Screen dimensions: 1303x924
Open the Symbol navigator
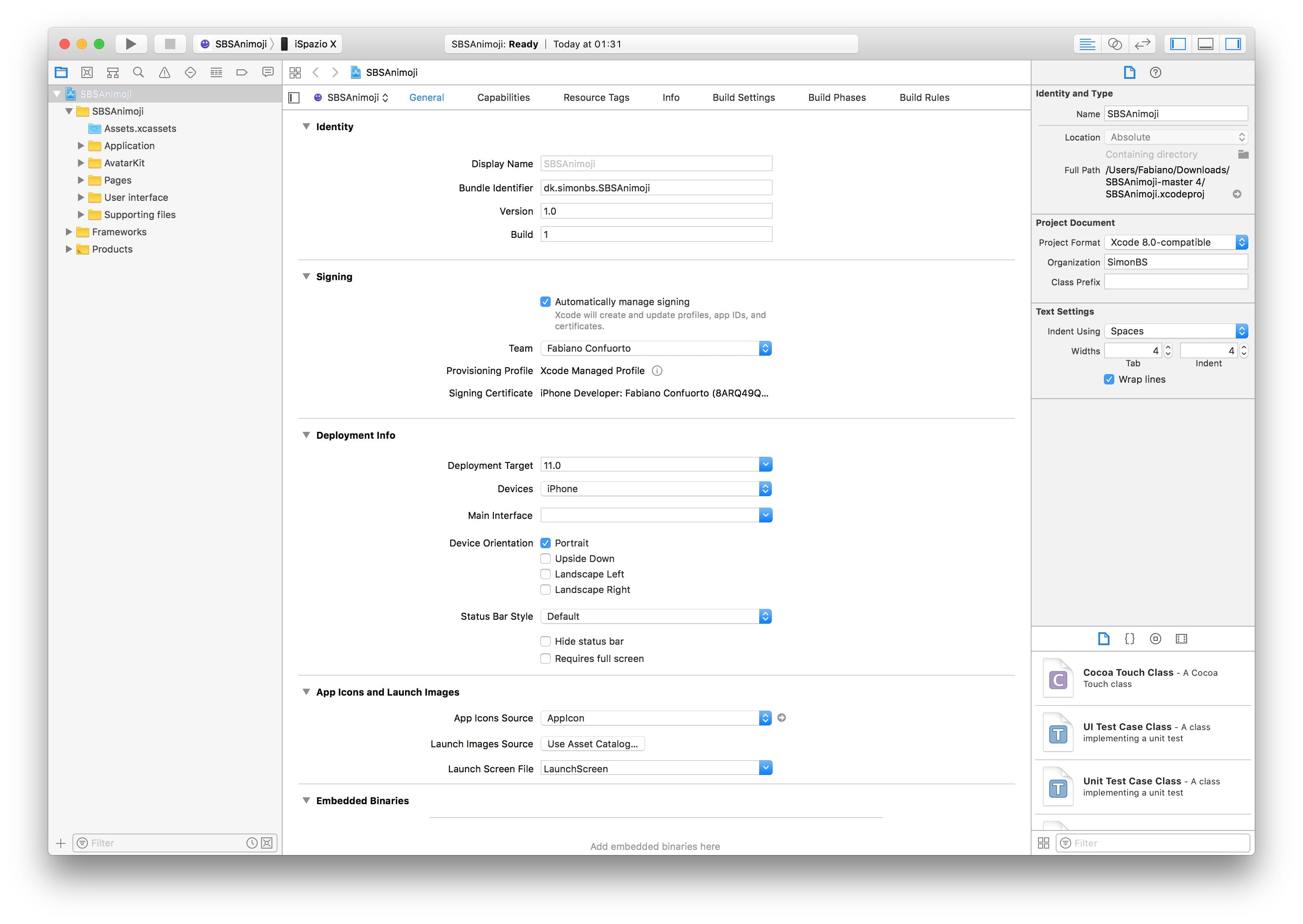pyautogui.click(x=112, y=72)
